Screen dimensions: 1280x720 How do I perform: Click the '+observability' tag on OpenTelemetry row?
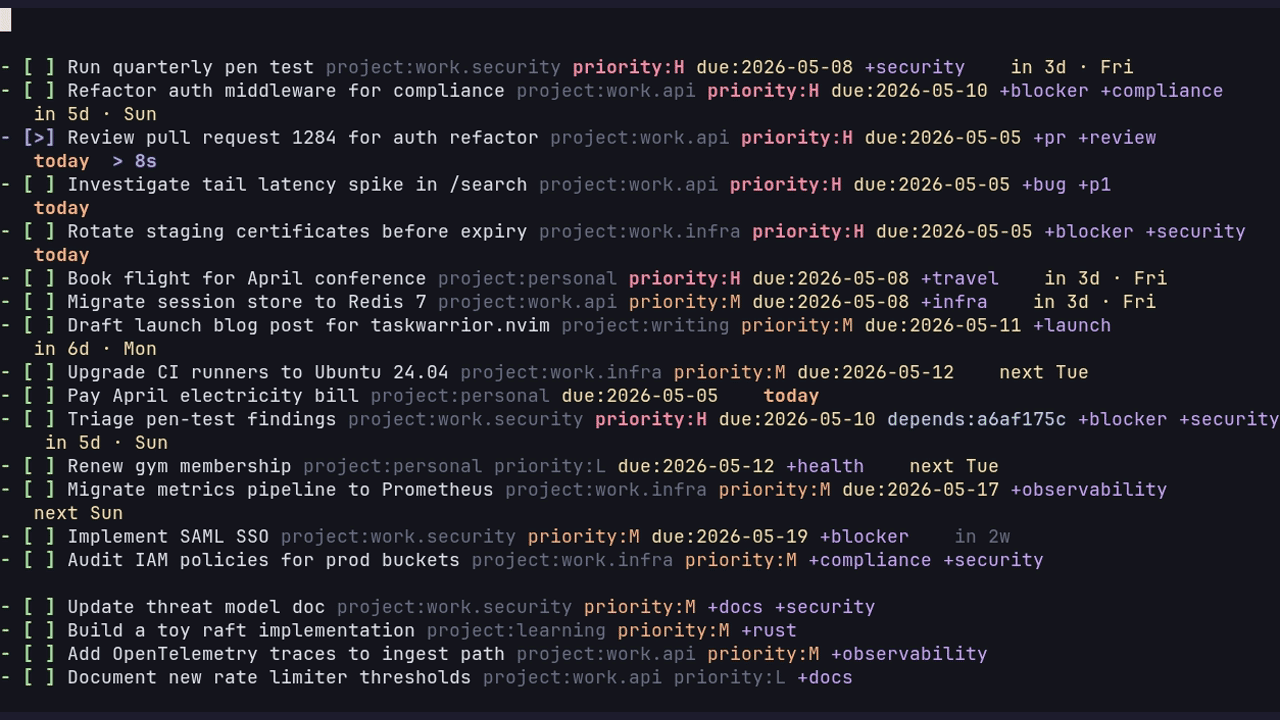[x=909, y=654]
